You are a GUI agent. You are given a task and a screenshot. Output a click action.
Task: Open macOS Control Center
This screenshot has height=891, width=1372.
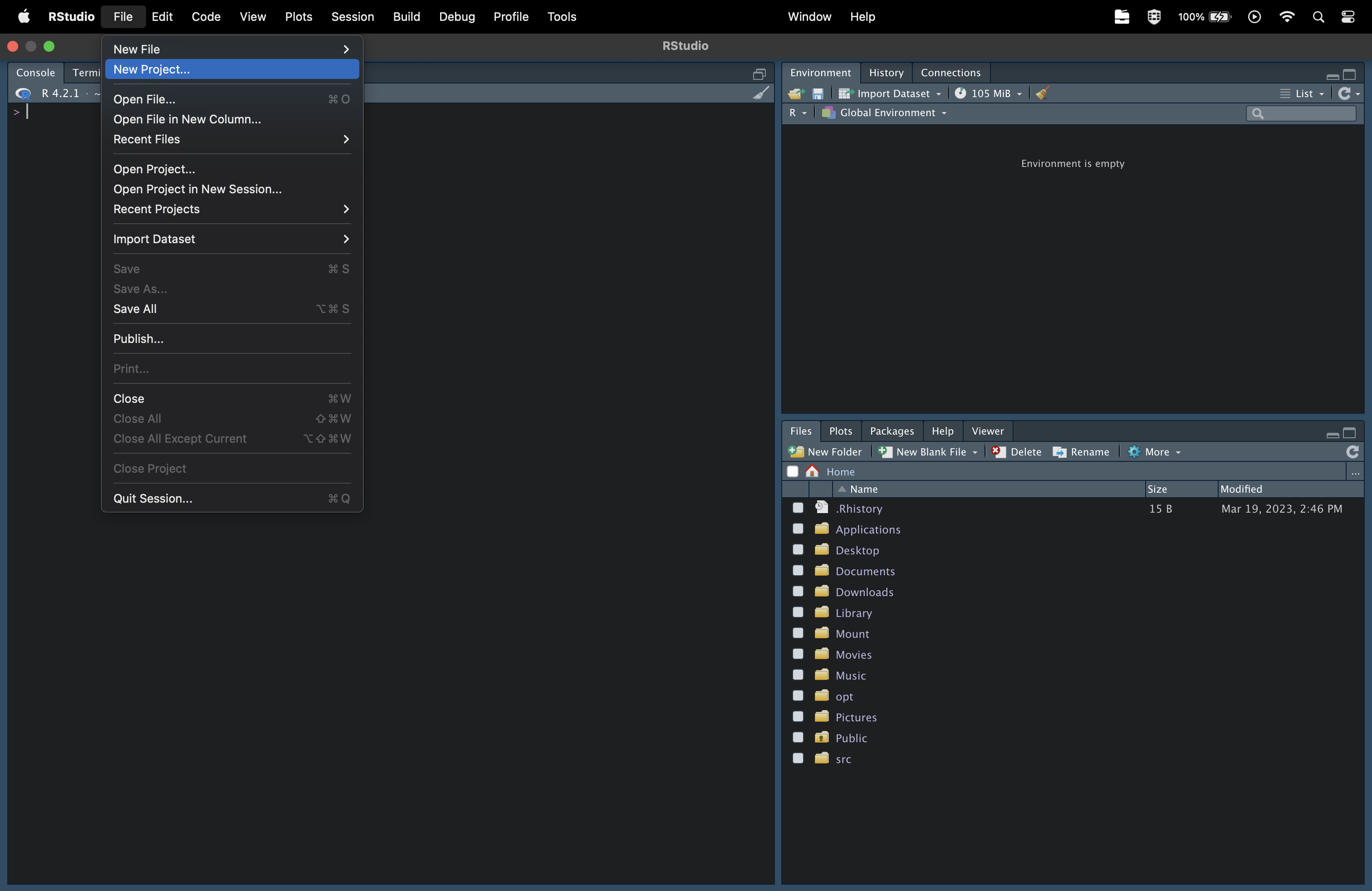click(x=1348, y=17)
